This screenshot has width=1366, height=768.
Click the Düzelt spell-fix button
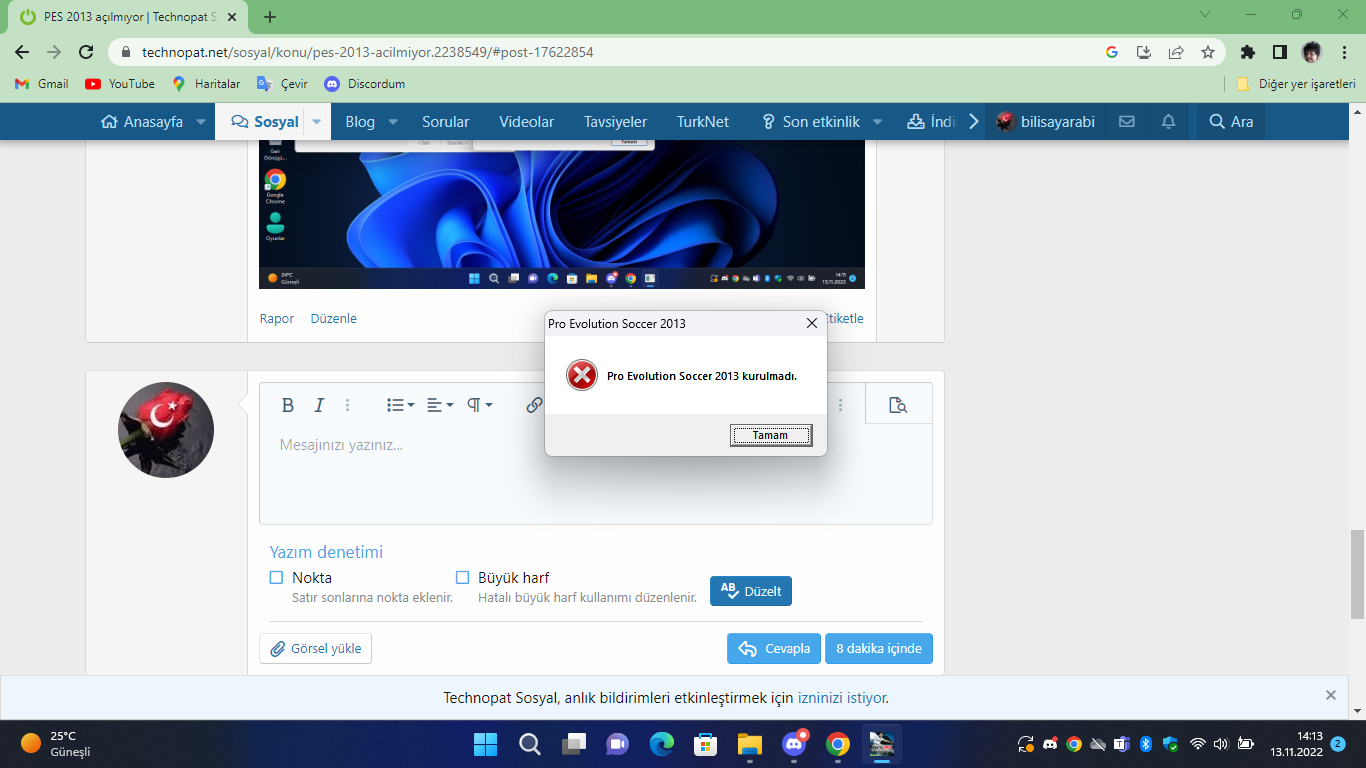[x=751, y=591]
